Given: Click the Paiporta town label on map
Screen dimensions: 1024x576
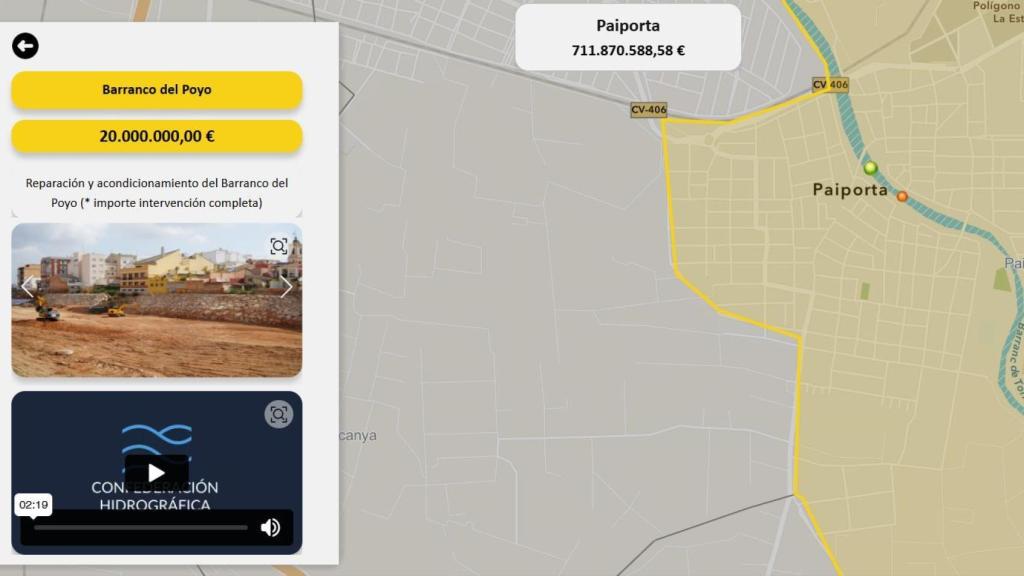Looking at the screenshot, I should click(x=849, y=189).
